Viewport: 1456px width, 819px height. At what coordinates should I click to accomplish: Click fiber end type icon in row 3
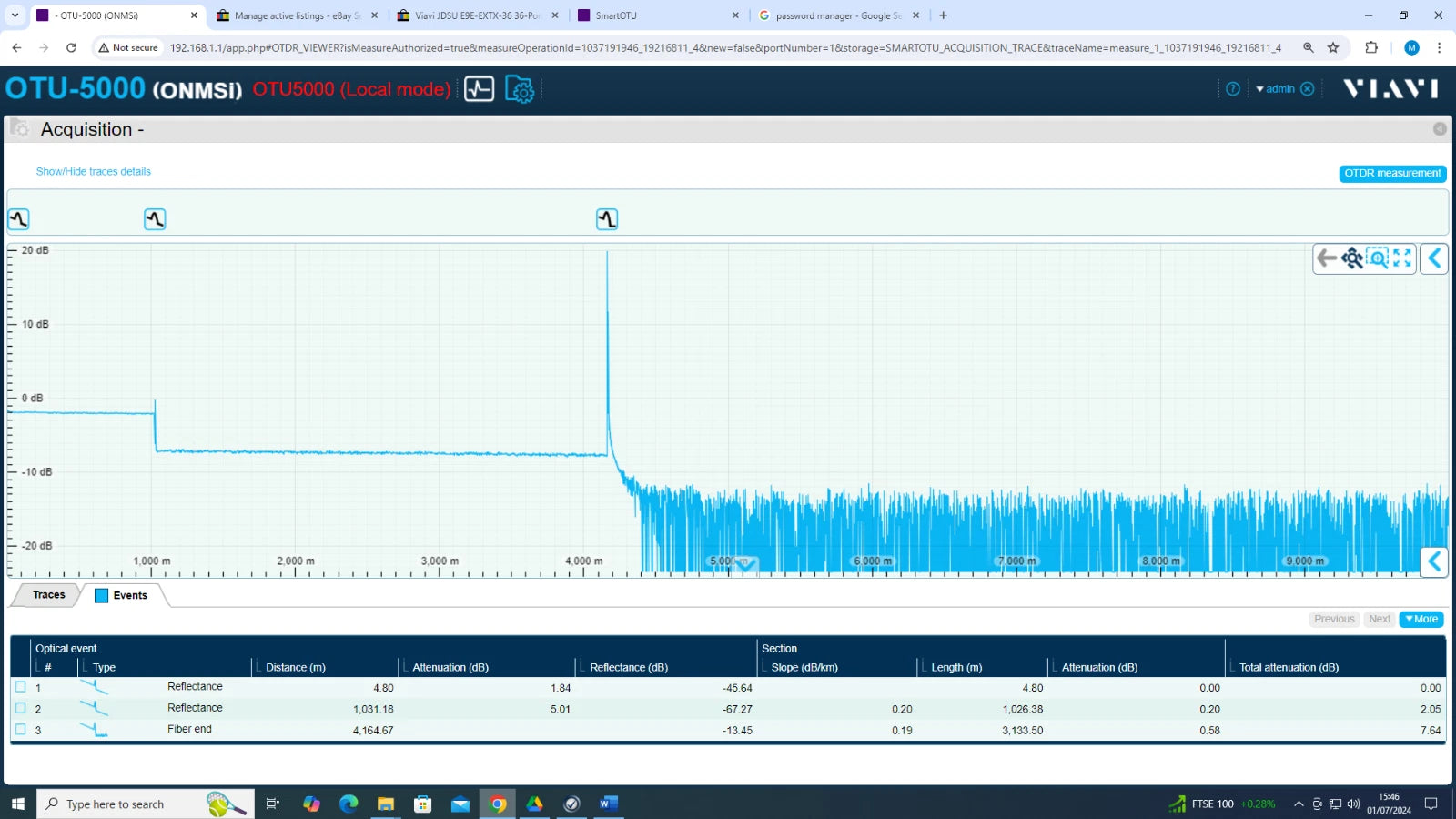[x=94, y=729]
